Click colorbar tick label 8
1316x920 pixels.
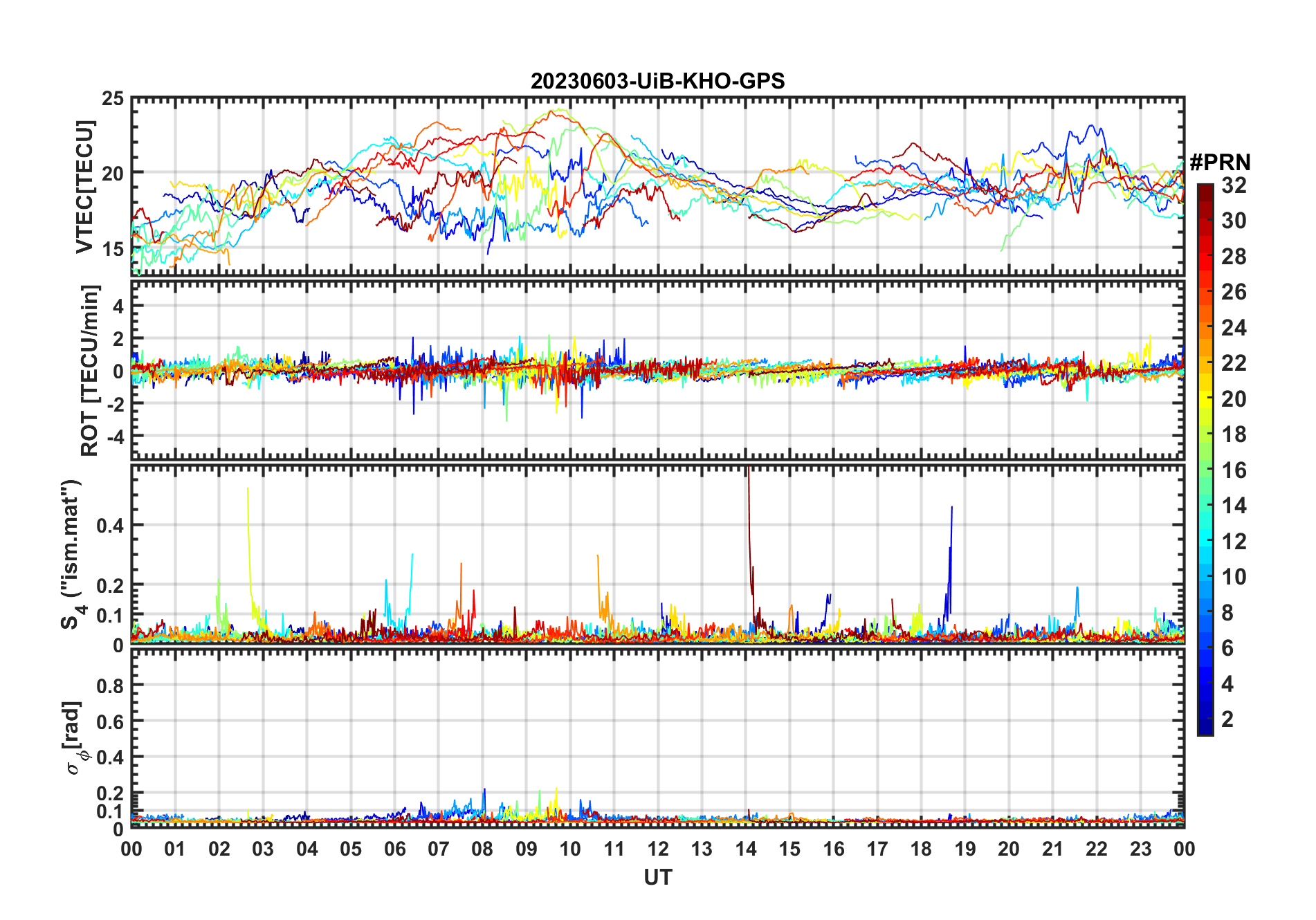tap(1227, 613)
